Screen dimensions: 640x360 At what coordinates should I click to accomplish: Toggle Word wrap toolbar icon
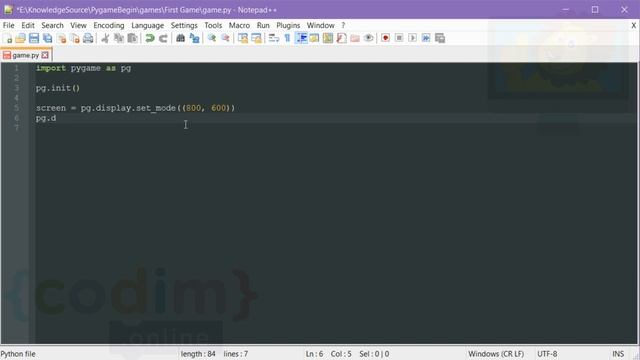[x=273, y=38]
